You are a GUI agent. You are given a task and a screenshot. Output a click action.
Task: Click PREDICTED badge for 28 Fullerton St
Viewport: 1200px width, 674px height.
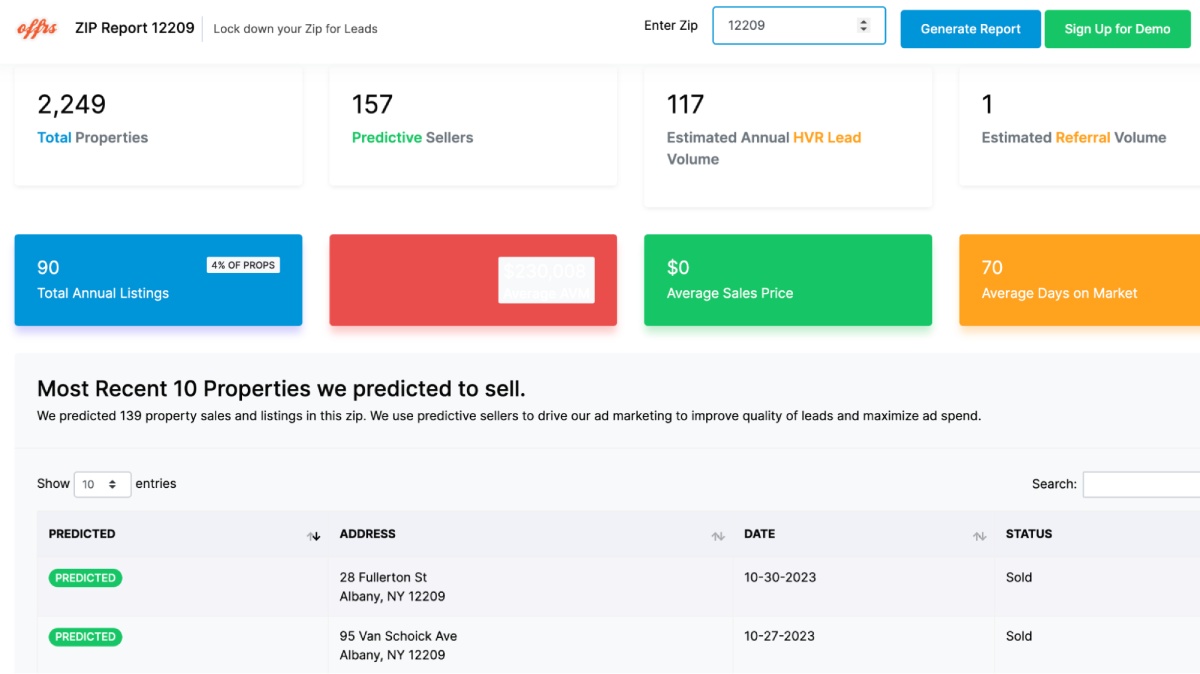85,578
